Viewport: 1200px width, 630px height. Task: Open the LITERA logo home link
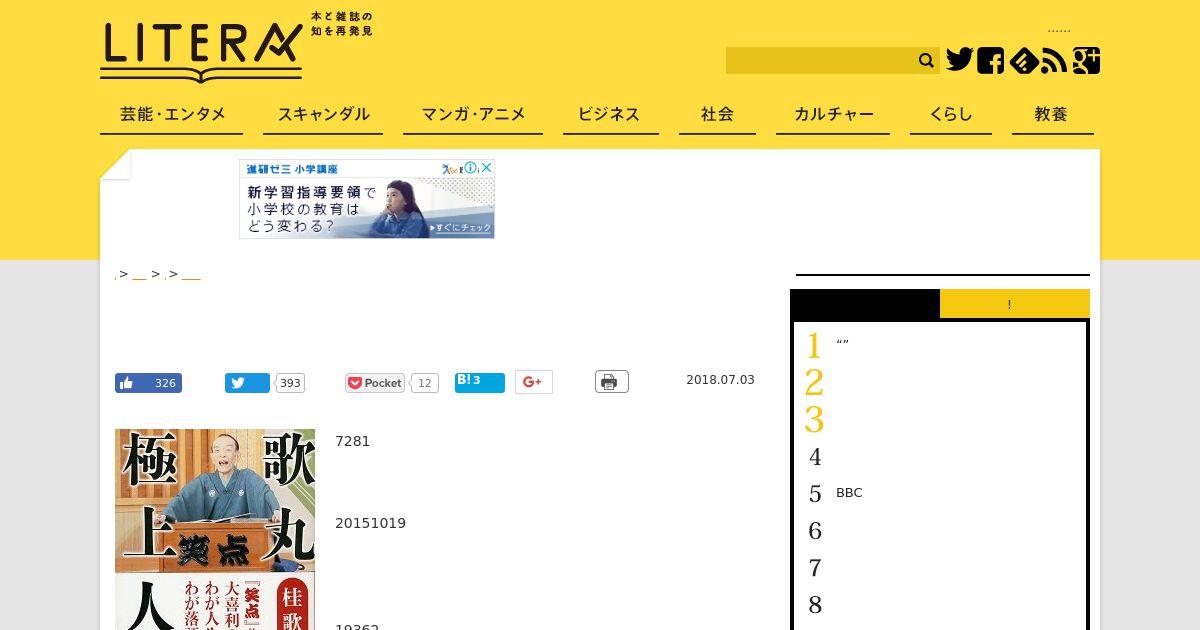[201, 52]
